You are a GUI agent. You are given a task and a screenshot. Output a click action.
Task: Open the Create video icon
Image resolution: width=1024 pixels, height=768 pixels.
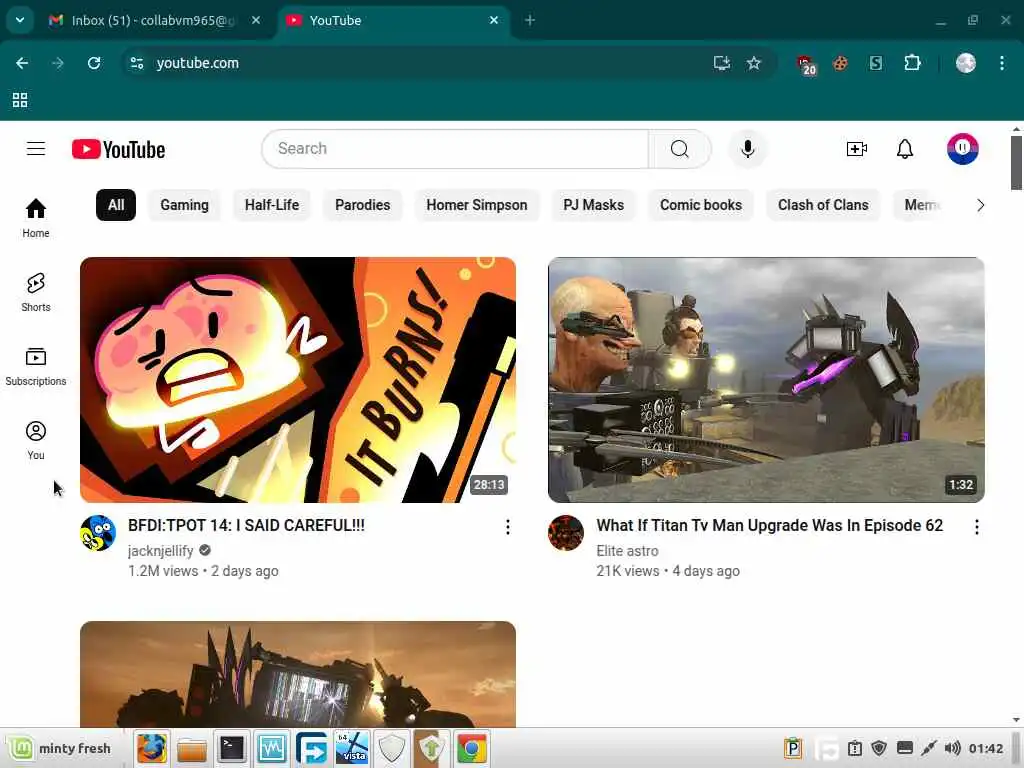click(857, 149)
